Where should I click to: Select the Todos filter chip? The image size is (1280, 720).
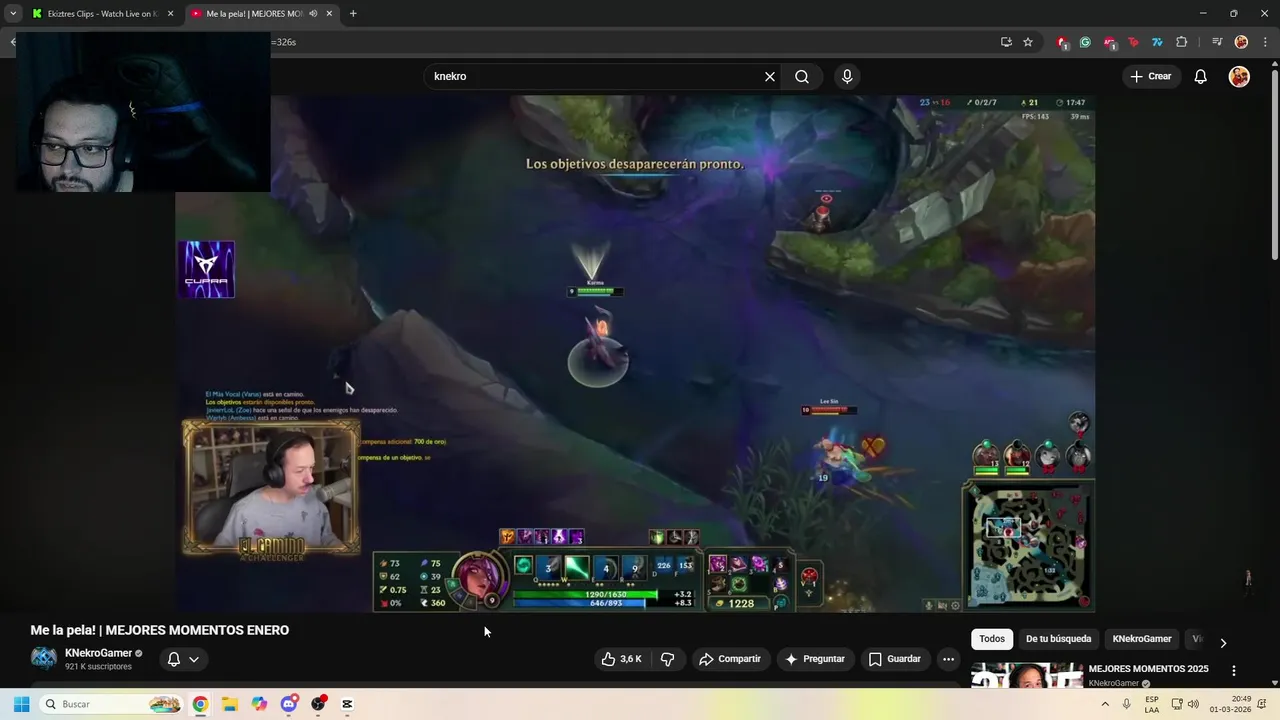coord(992,639)
